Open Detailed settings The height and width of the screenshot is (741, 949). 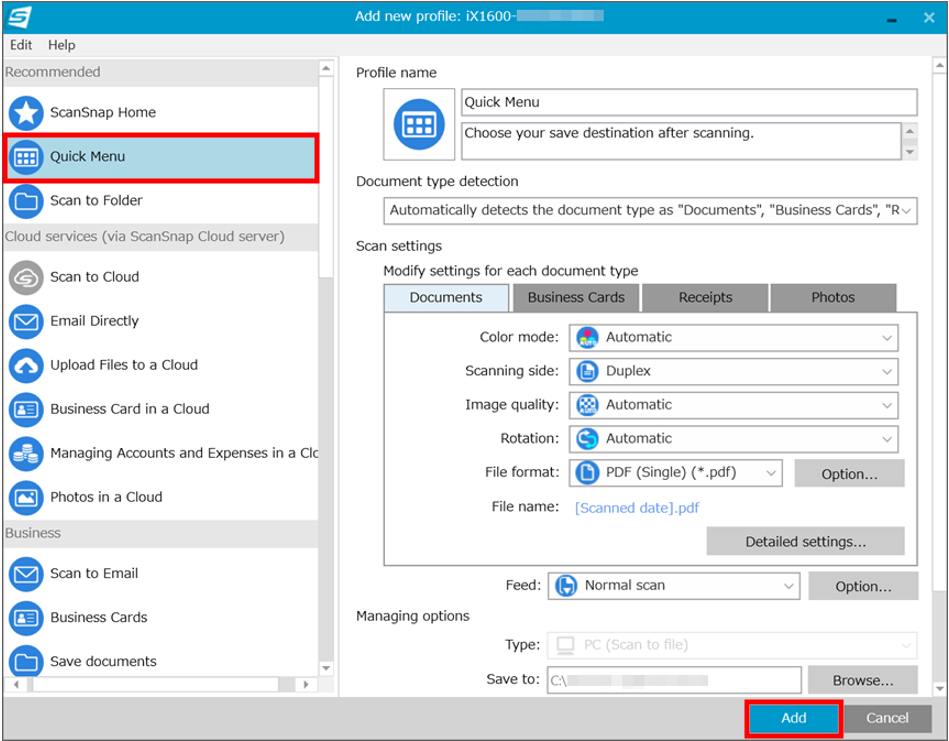pyautogui.click(x=806, y=541)
